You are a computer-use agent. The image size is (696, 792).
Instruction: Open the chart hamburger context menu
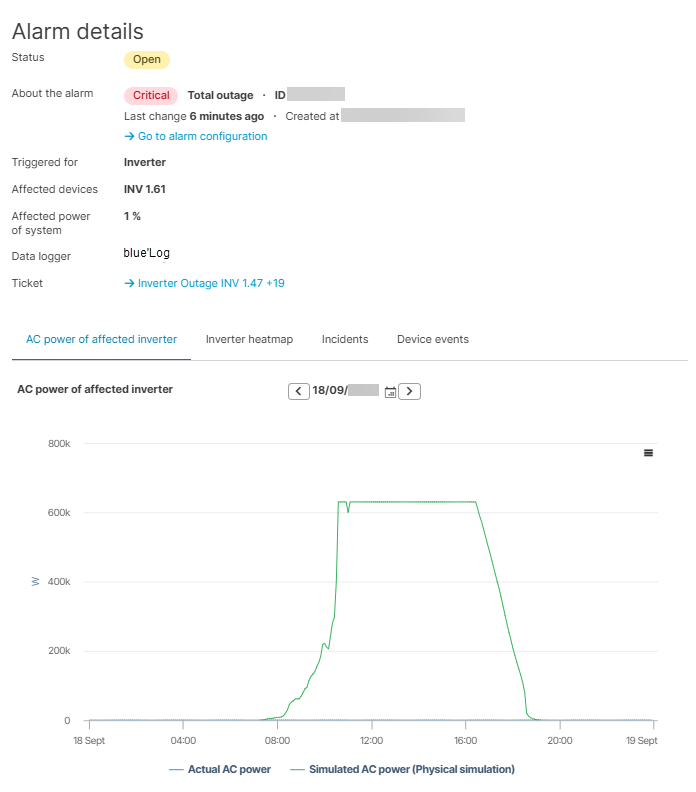pos(648,453)
